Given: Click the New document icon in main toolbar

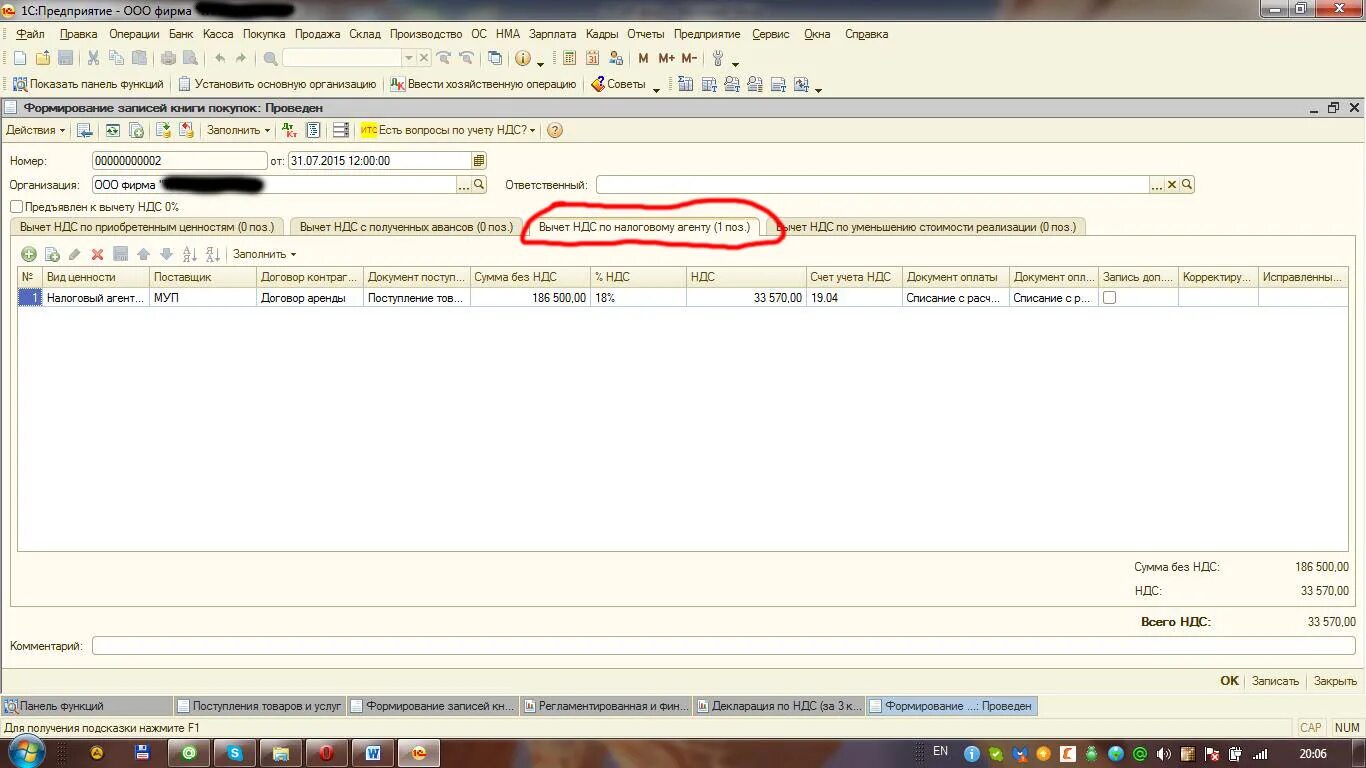Looking at the screenshot, I should click(20, 59).
